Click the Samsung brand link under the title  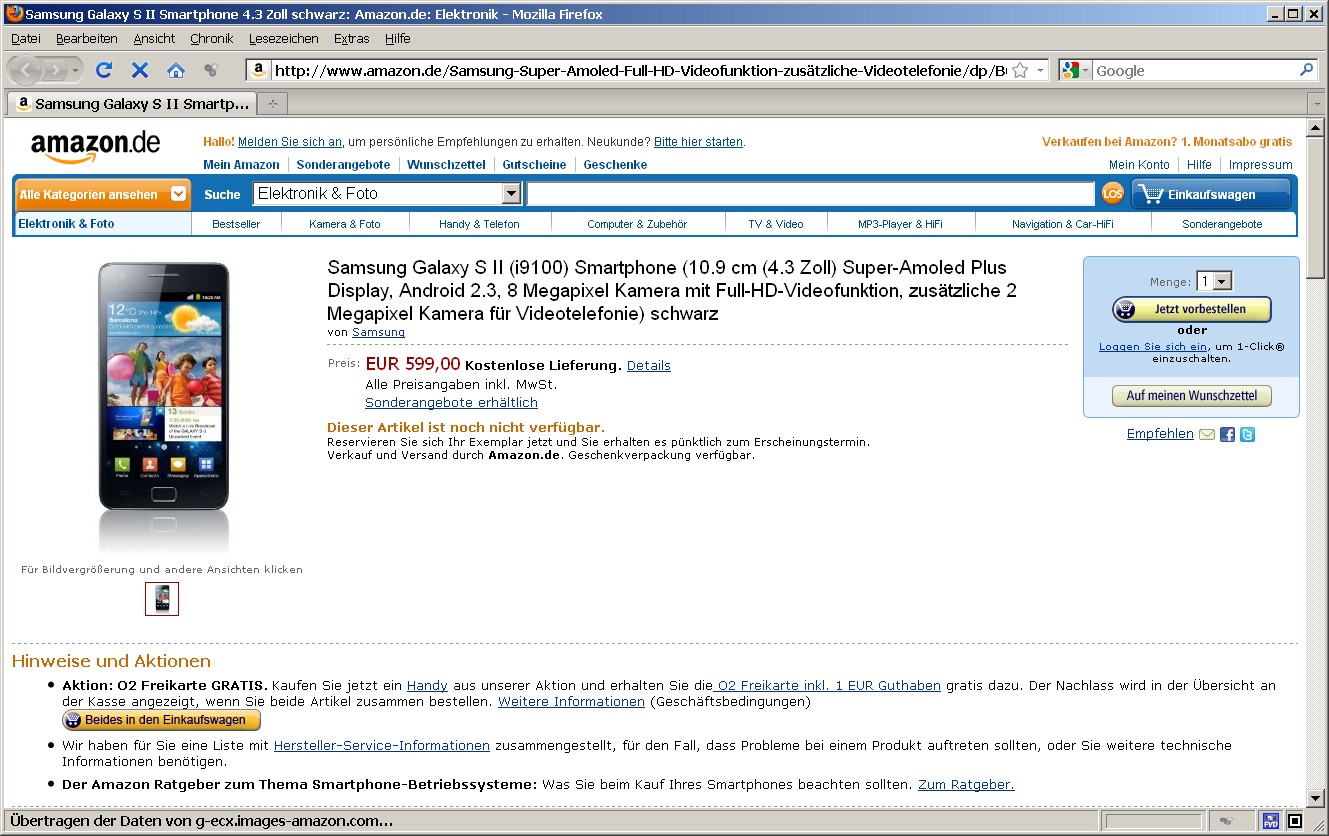(x=378, y=332)
